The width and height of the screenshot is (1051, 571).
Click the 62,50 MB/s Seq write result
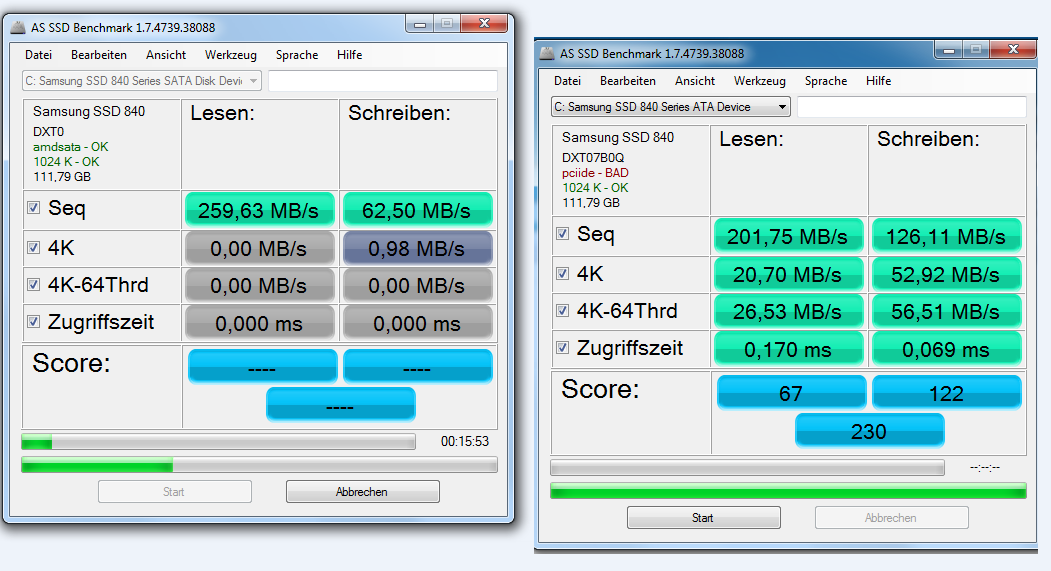pos(418,210)
